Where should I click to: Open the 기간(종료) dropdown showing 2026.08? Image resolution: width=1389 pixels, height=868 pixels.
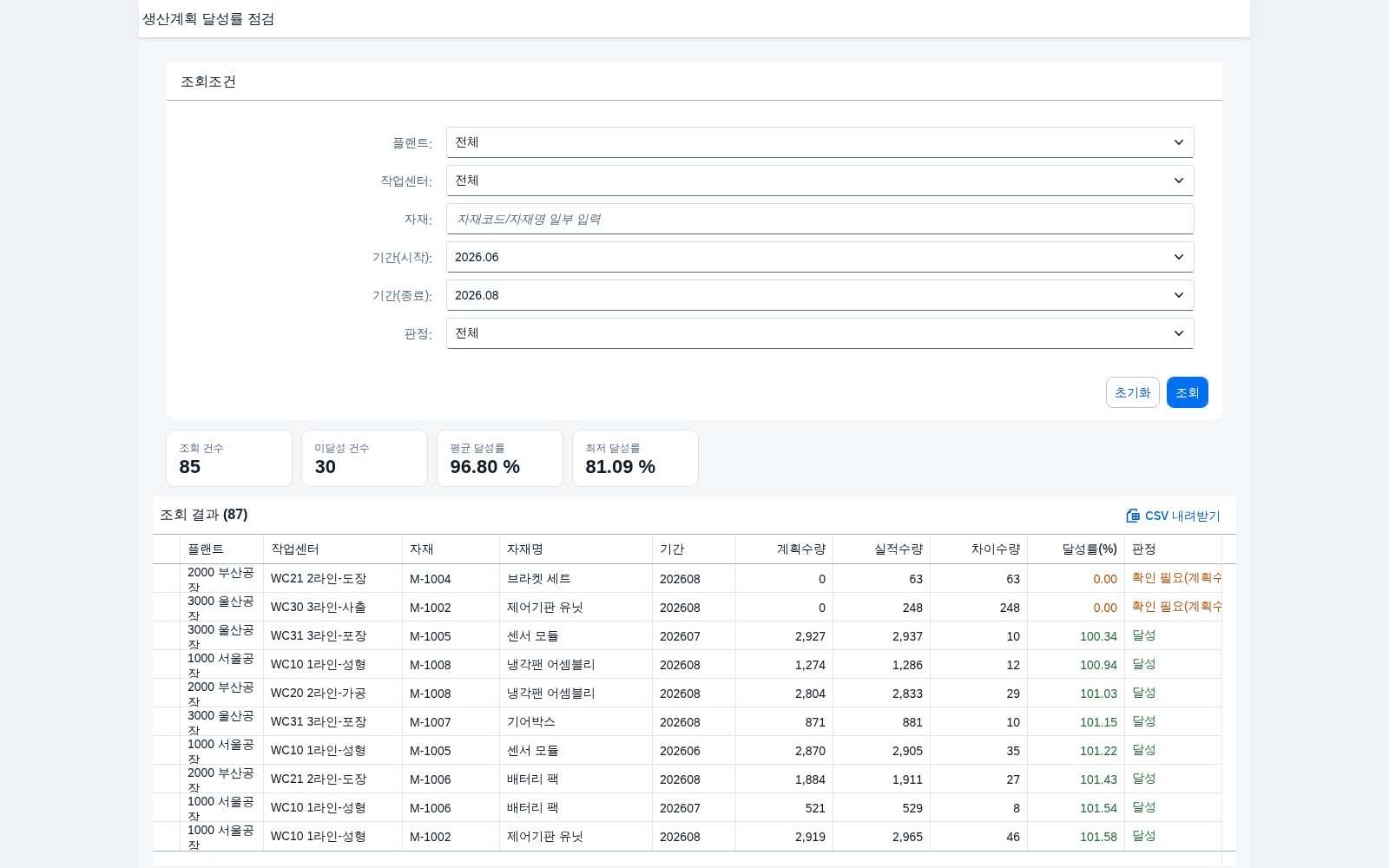click(820, 295)
